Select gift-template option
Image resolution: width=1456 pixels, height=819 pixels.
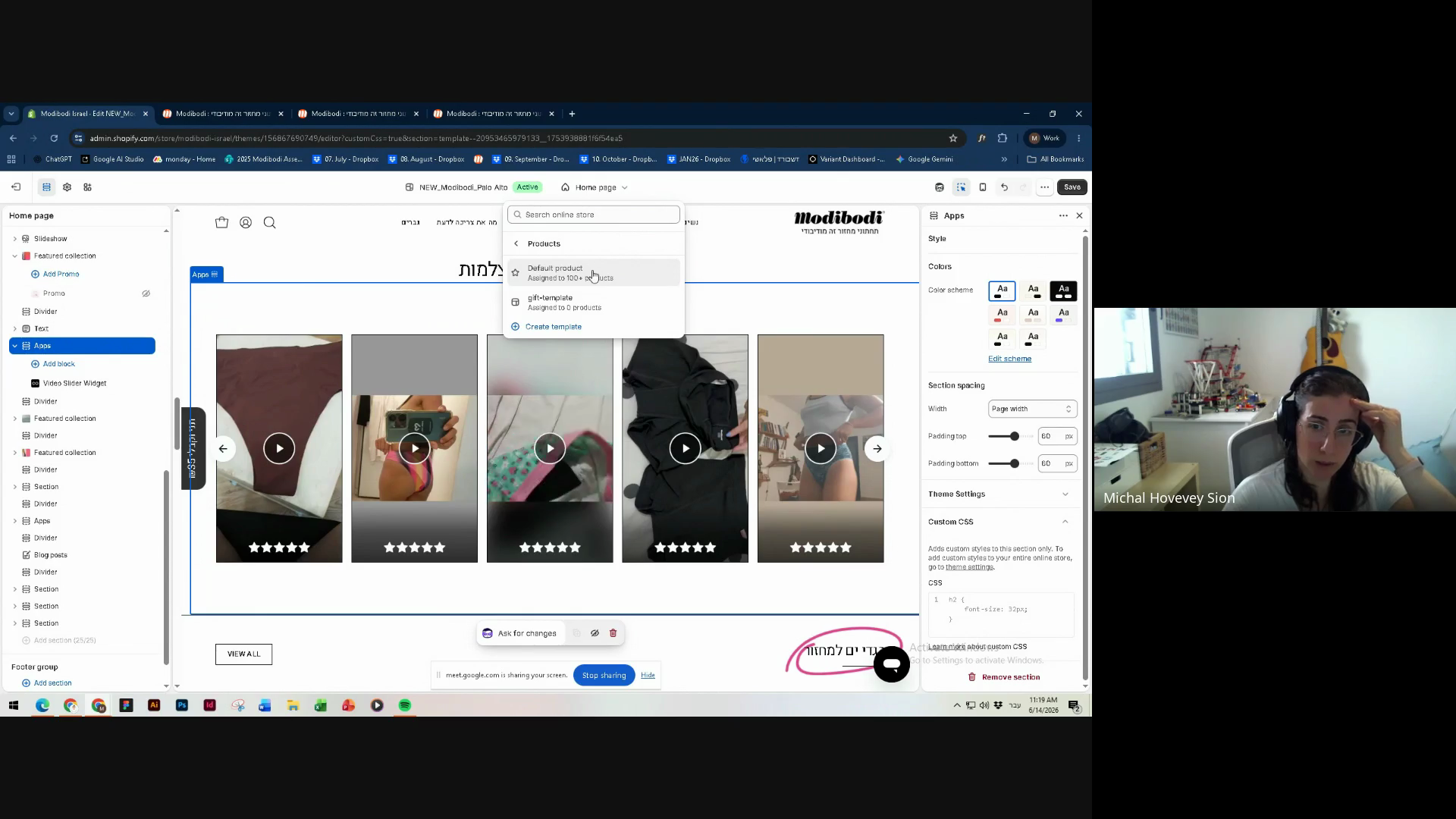coord(594,303)
